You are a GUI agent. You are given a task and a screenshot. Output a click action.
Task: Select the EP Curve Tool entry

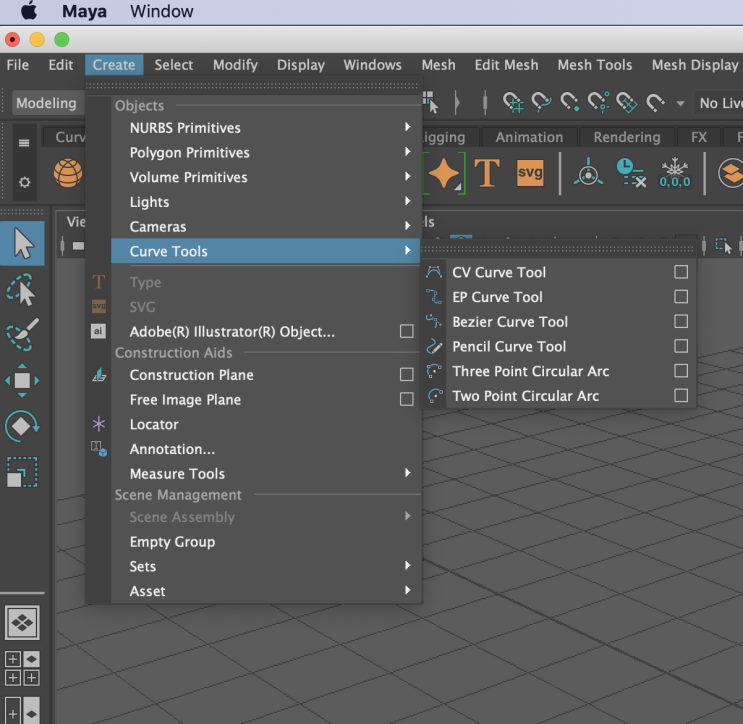497,297
